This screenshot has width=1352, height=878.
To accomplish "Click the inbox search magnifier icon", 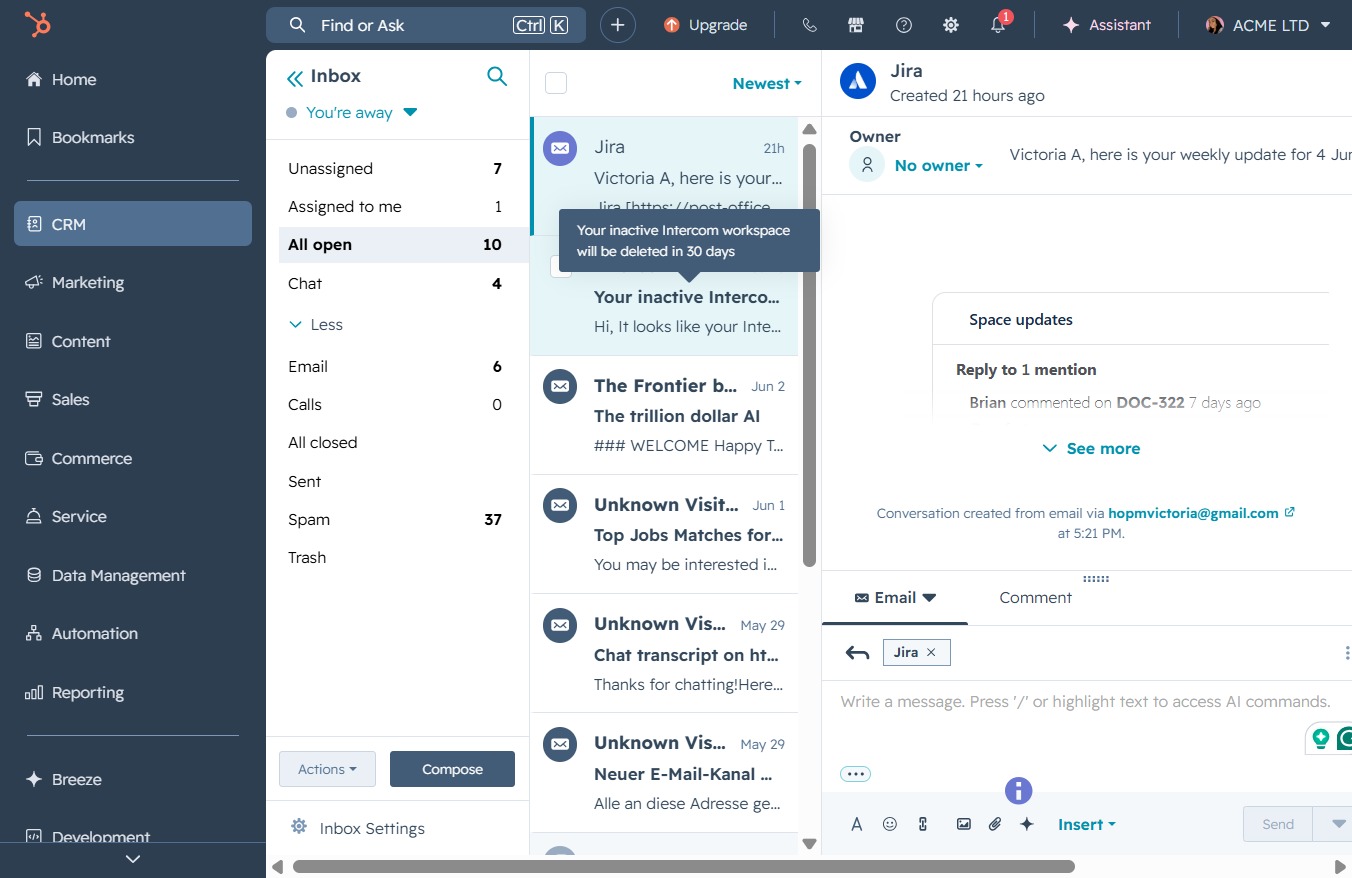I will (x=497, y=76).
